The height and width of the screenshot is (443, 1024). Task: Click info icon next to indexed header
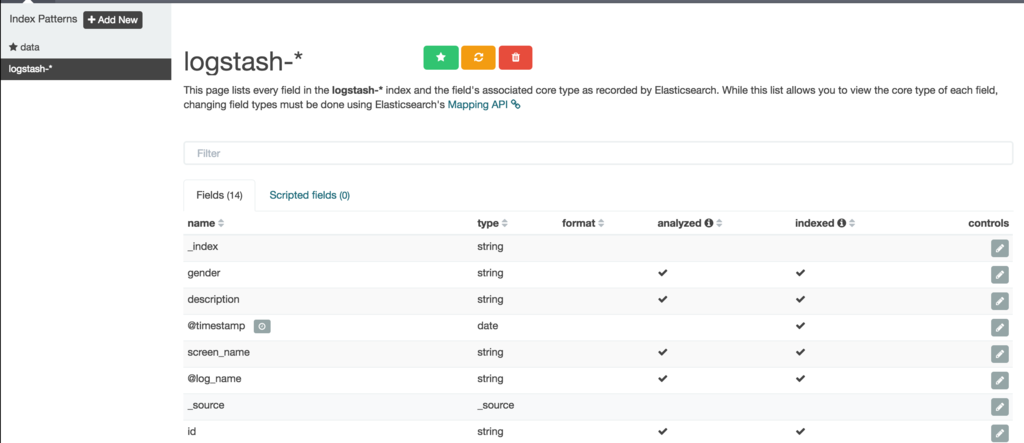(x=842, y=223)
